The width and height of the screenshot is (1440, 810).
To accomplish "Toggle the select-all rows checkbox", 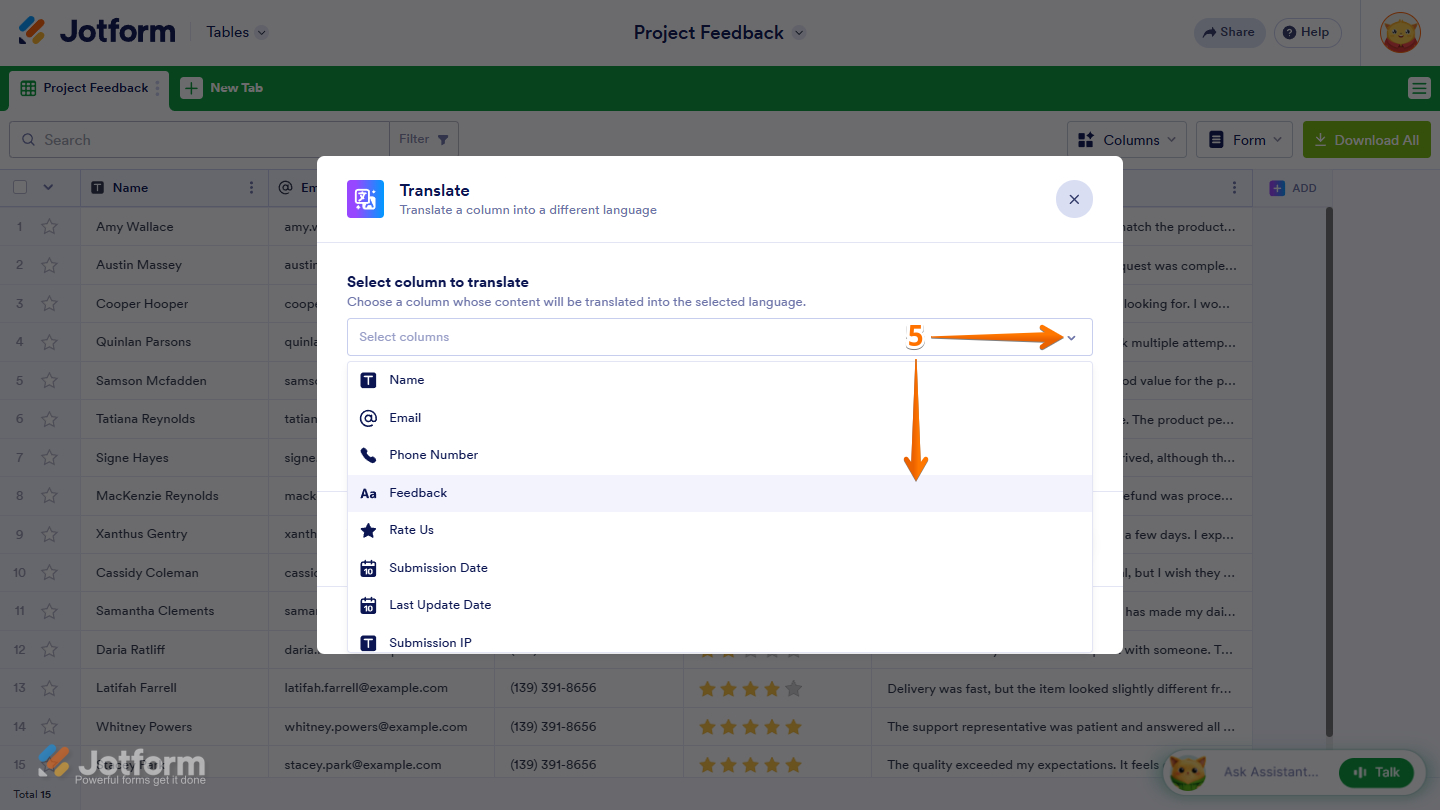I will tap(20, 187).
